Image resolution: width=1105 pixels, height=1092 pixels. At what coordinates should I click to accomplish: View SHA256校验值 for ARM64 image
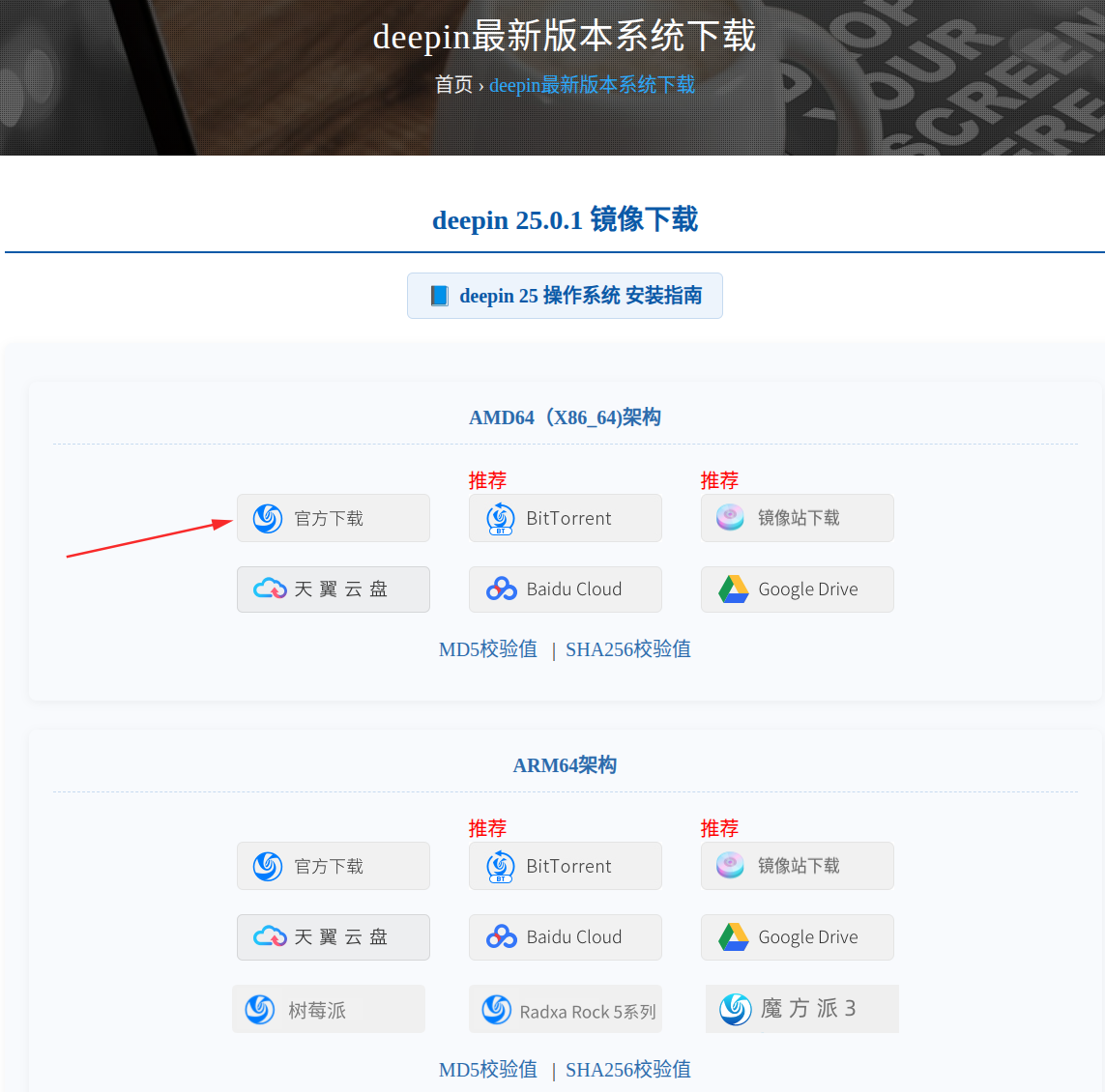[627, 1070]
